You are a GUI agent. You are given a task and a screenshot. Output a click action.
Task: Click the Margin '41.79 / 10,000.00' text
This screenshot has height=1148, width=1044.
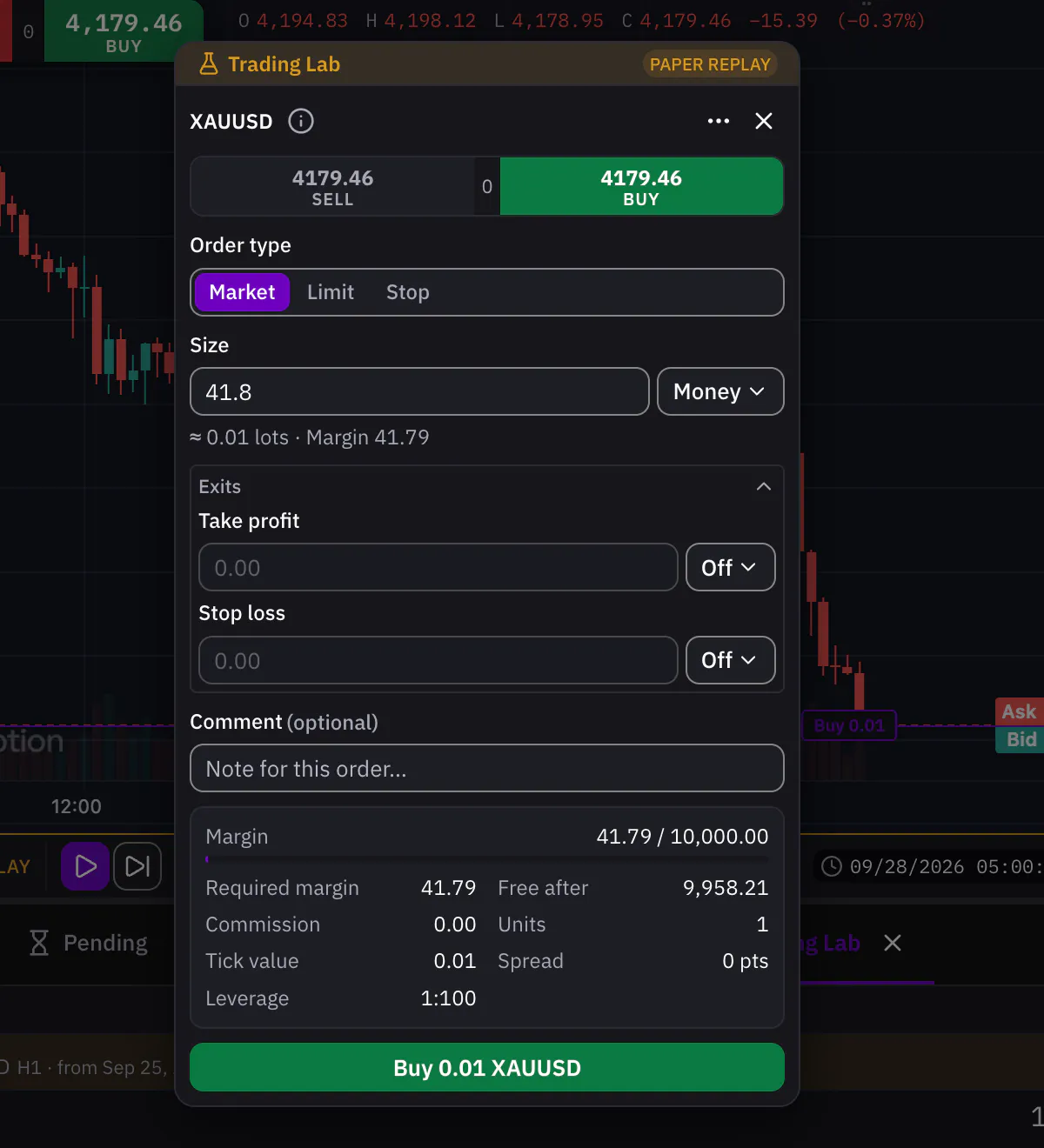pos(683,837)
